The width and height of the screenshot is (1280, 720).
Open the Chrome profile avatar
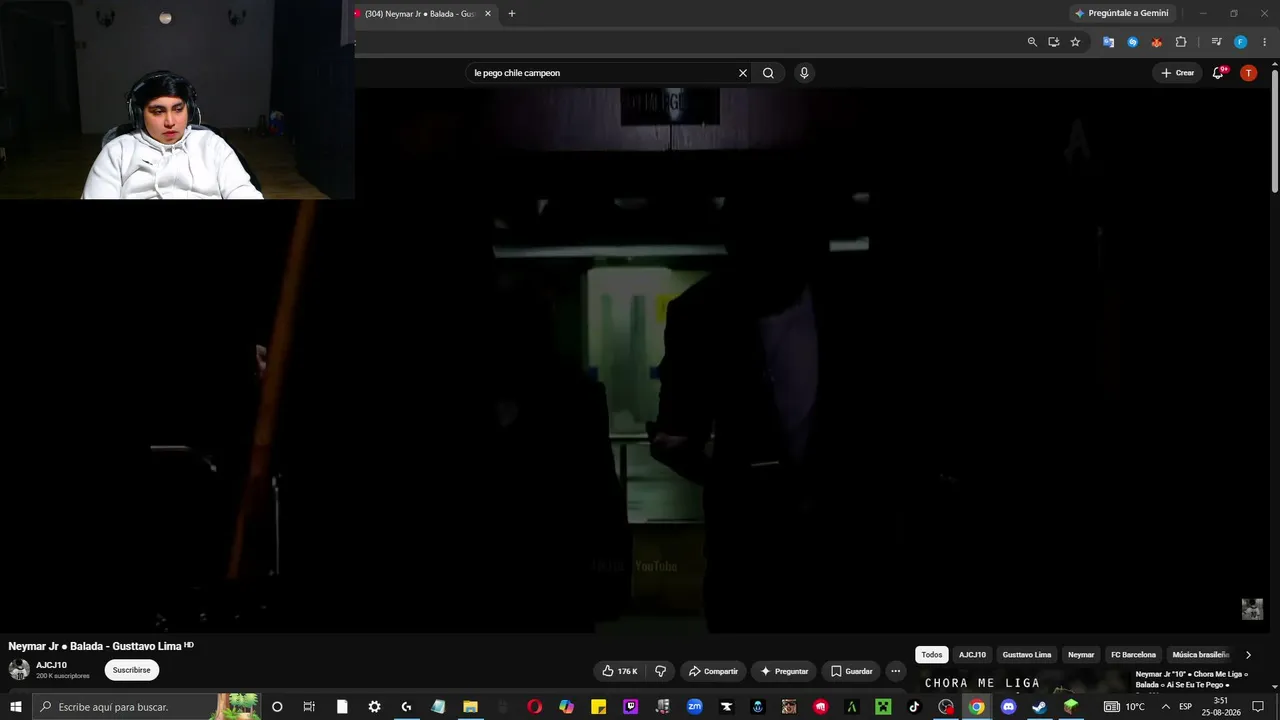click(1240, 42)
